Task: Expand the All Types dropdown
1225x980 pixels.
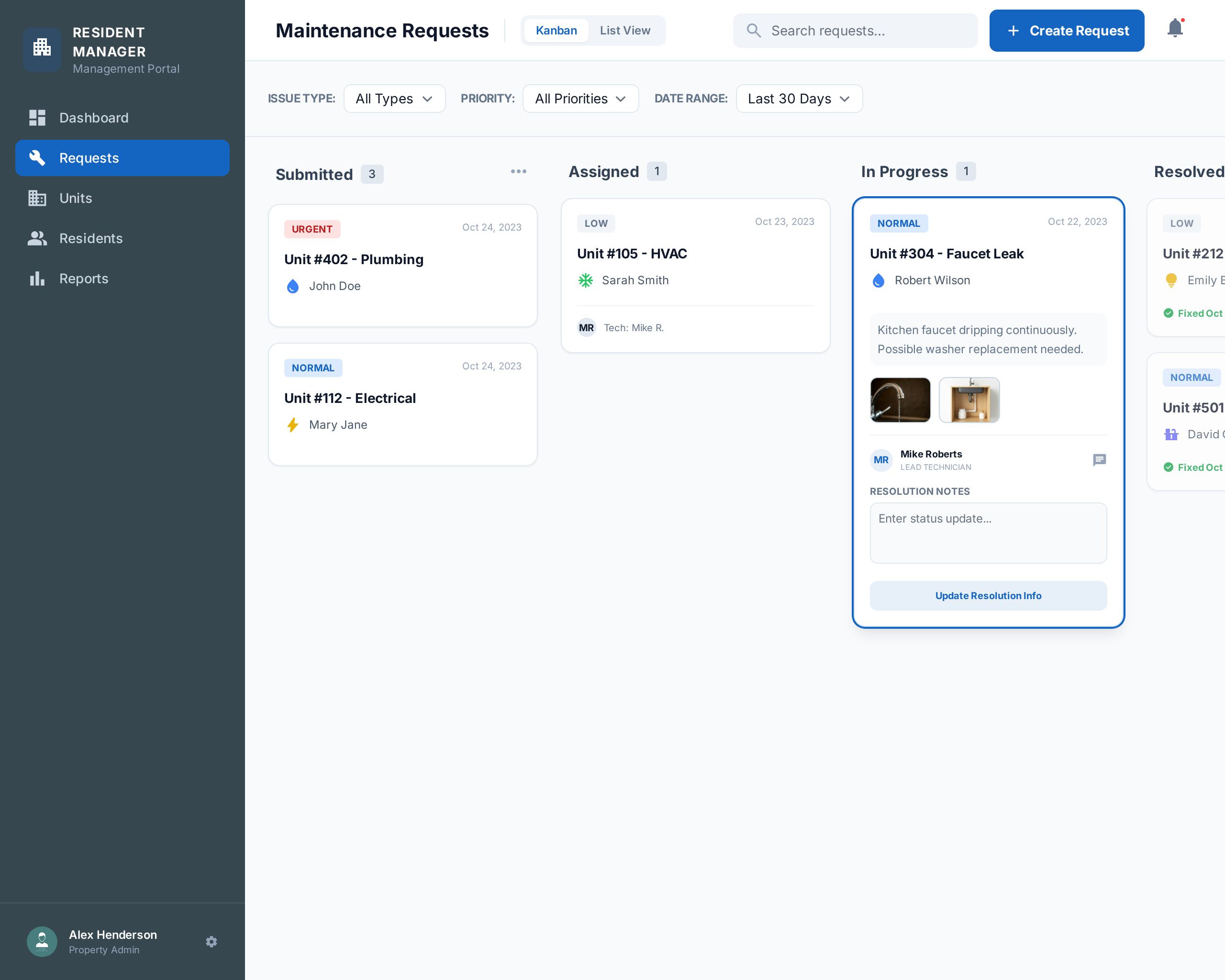Action: point(394,99)
